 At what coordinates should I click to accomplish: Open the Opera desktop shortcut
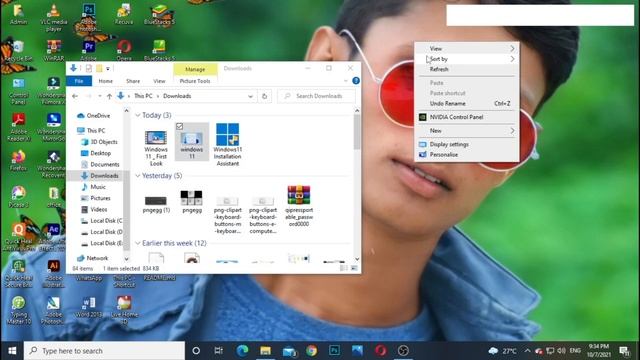pos(124,50)
